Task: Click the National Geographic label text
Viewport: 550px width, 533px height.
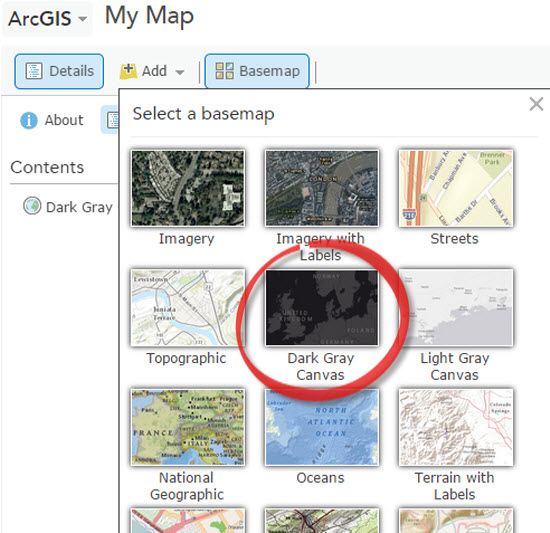Action: click(187, 486)
